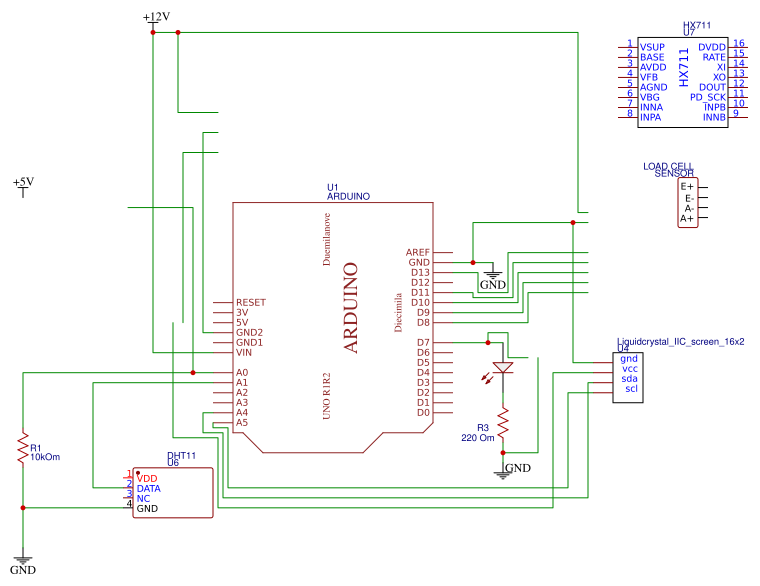
Task: Click the Arduino 'D10' pin label
Action: pos(420,302)
